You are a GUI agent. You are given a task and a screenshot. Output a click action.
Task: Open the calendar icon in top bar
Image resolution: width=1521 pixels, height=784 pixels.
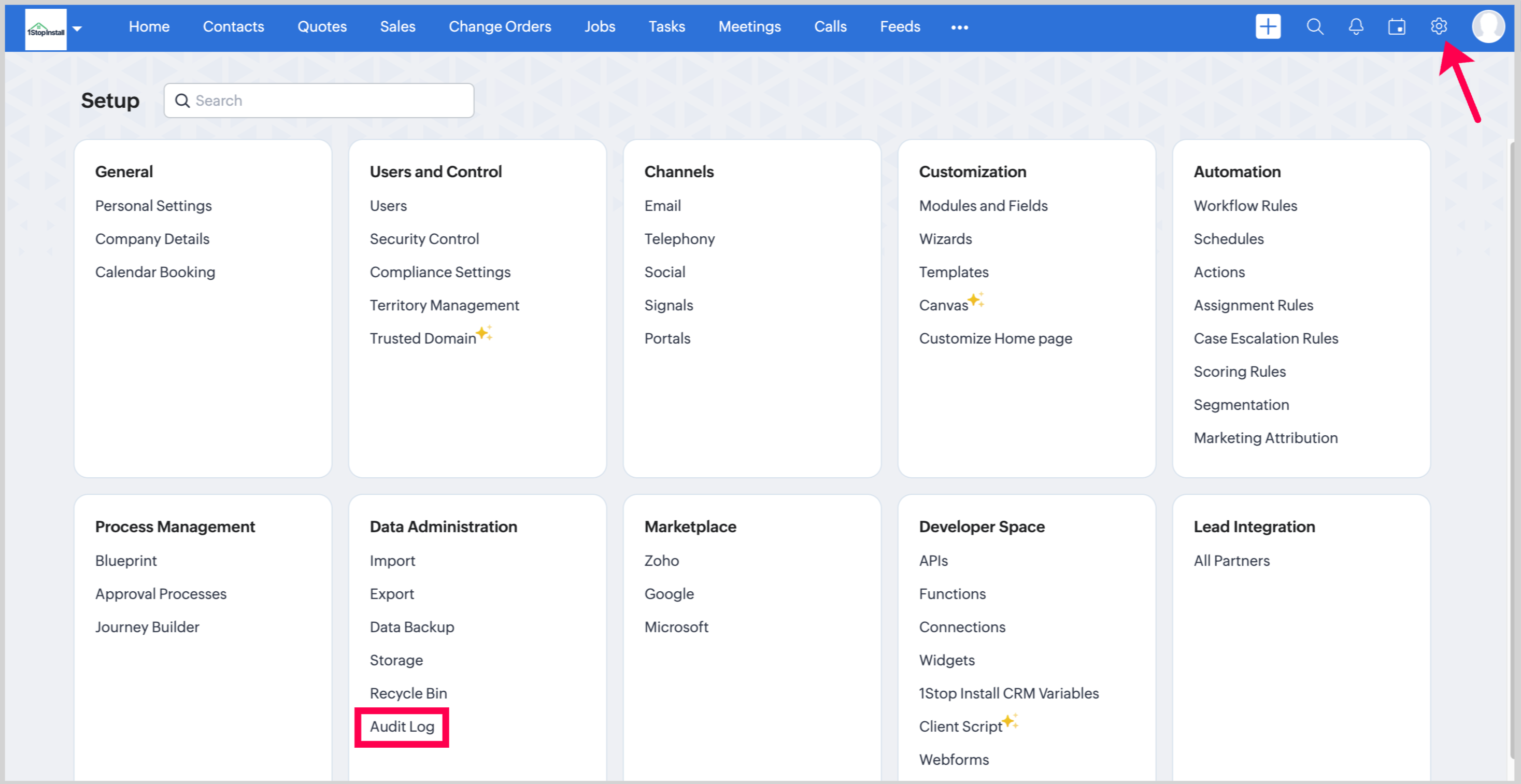click(x=1397, y=26)
